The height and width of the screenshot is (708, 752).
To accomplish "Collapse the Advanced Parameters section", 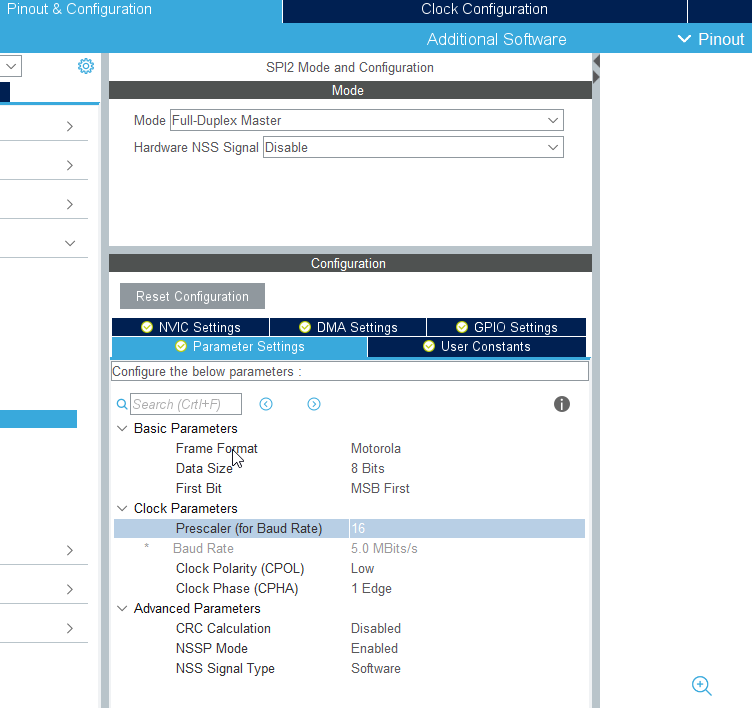I will tap(122, 608).
